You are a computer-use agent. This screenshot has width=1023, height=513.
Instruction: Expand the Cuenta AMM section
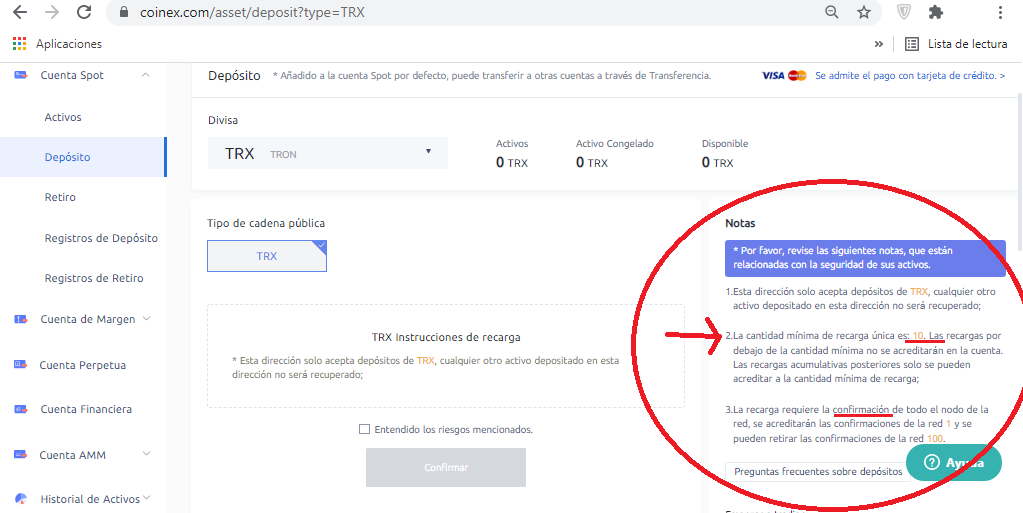click(x=146, y=454)
